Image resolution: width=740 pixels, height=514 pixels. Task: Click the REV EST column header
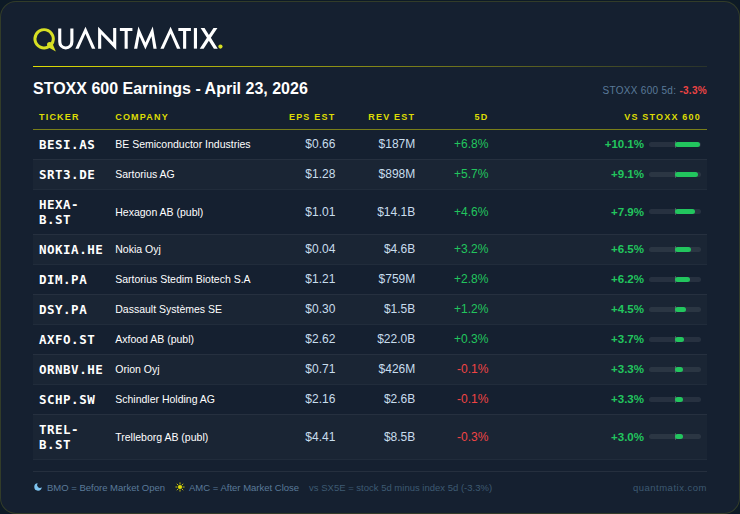click(391, 117)
